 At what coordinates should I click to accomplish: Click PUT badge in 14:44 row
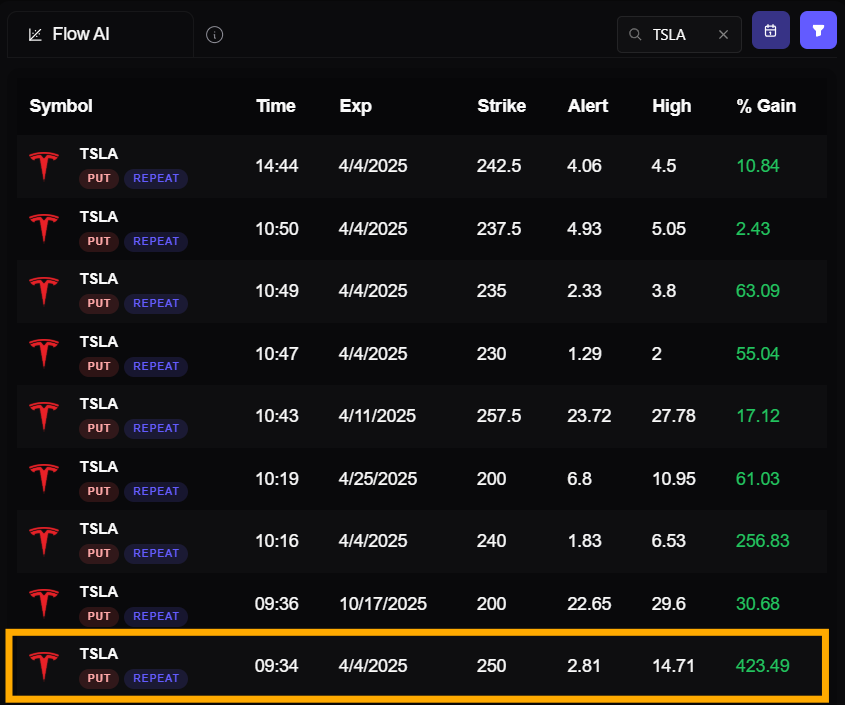click(99, 178)
